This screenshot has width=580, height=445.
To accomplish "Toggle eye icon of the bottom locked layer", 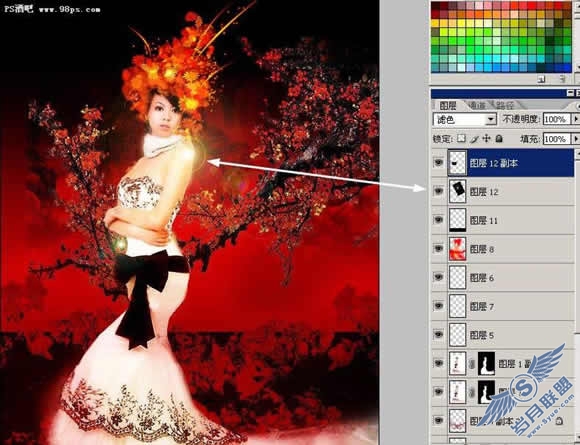I will [x=439, y=421].
